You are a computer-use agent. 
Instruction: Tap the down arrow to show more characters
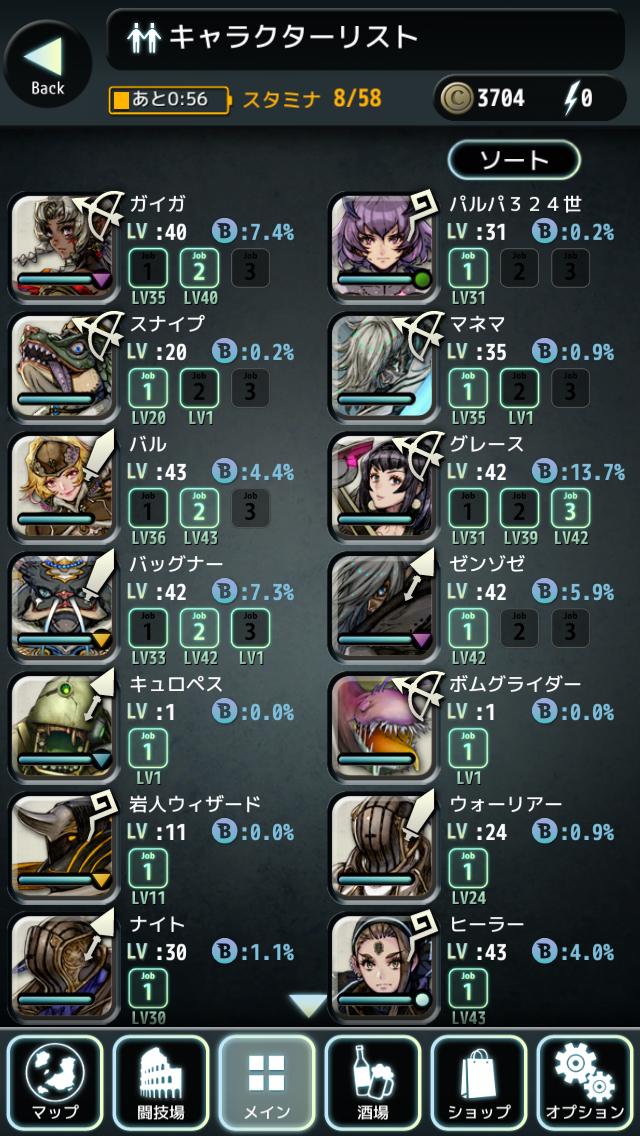308,1005
